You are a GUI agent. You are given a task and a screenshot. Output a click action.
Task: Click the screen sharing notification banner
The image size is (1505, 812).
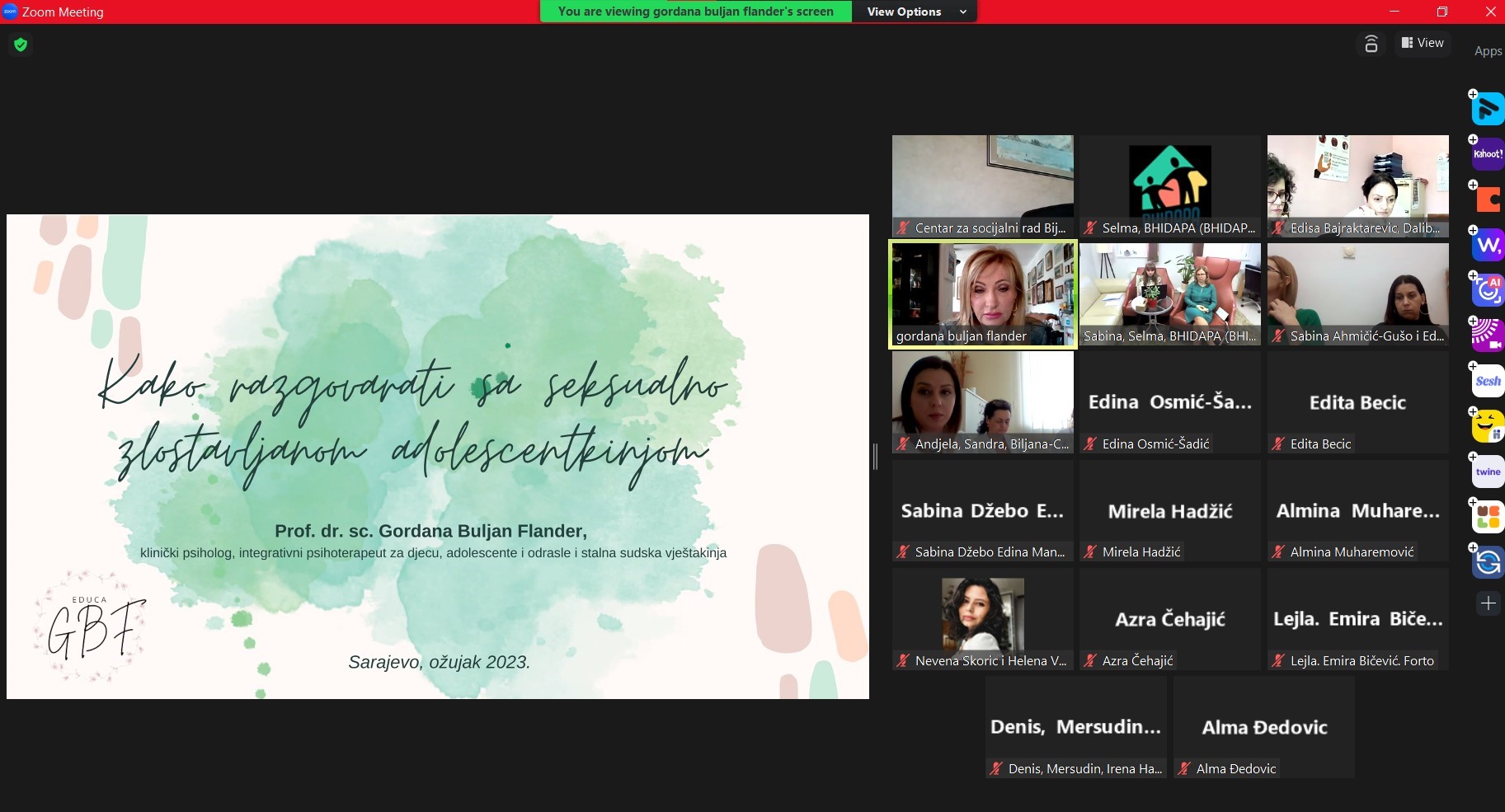pos(695,12)
